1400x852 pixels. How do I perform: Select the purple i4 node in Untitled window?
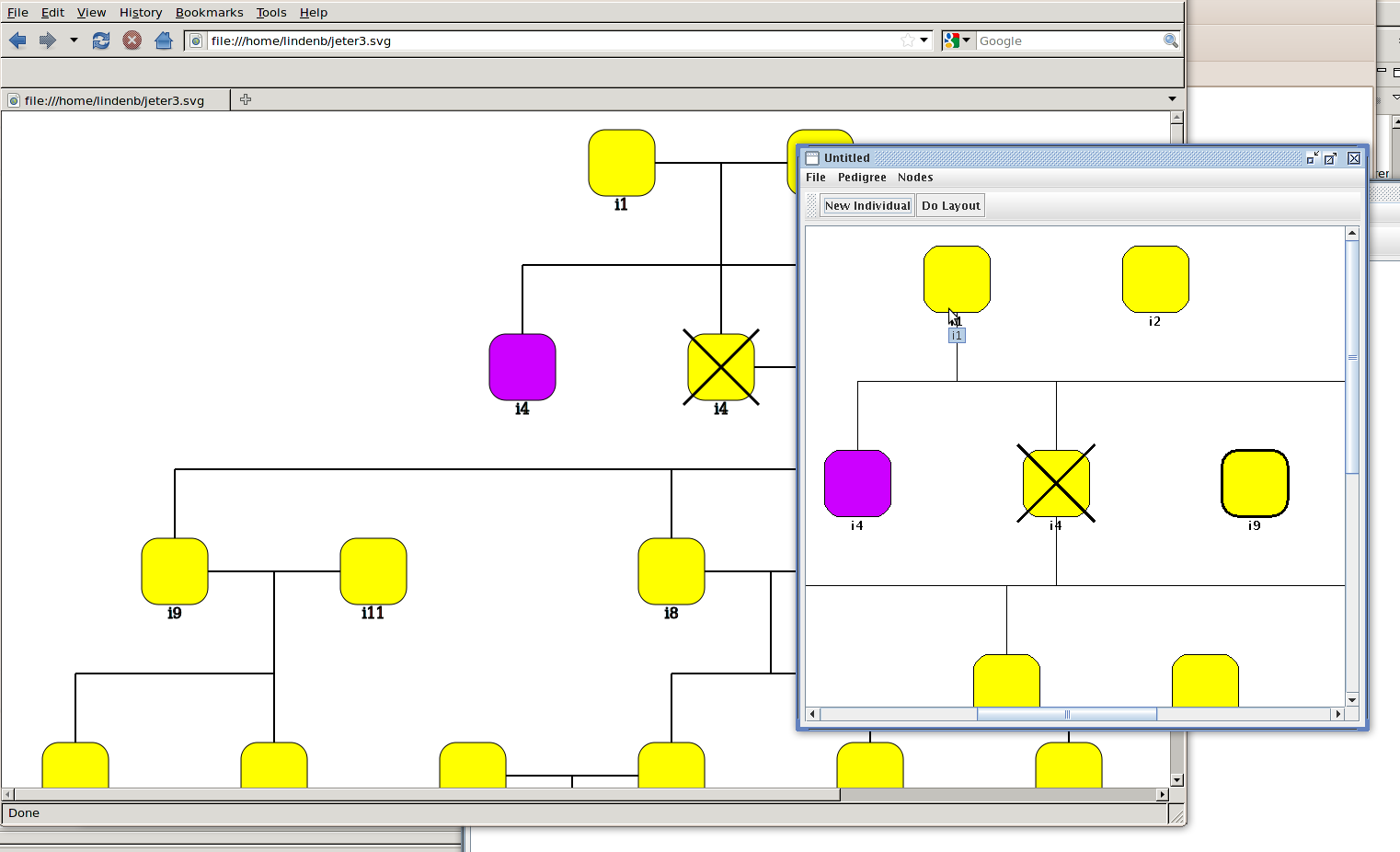pyautogui.click(x=857, y=483)
